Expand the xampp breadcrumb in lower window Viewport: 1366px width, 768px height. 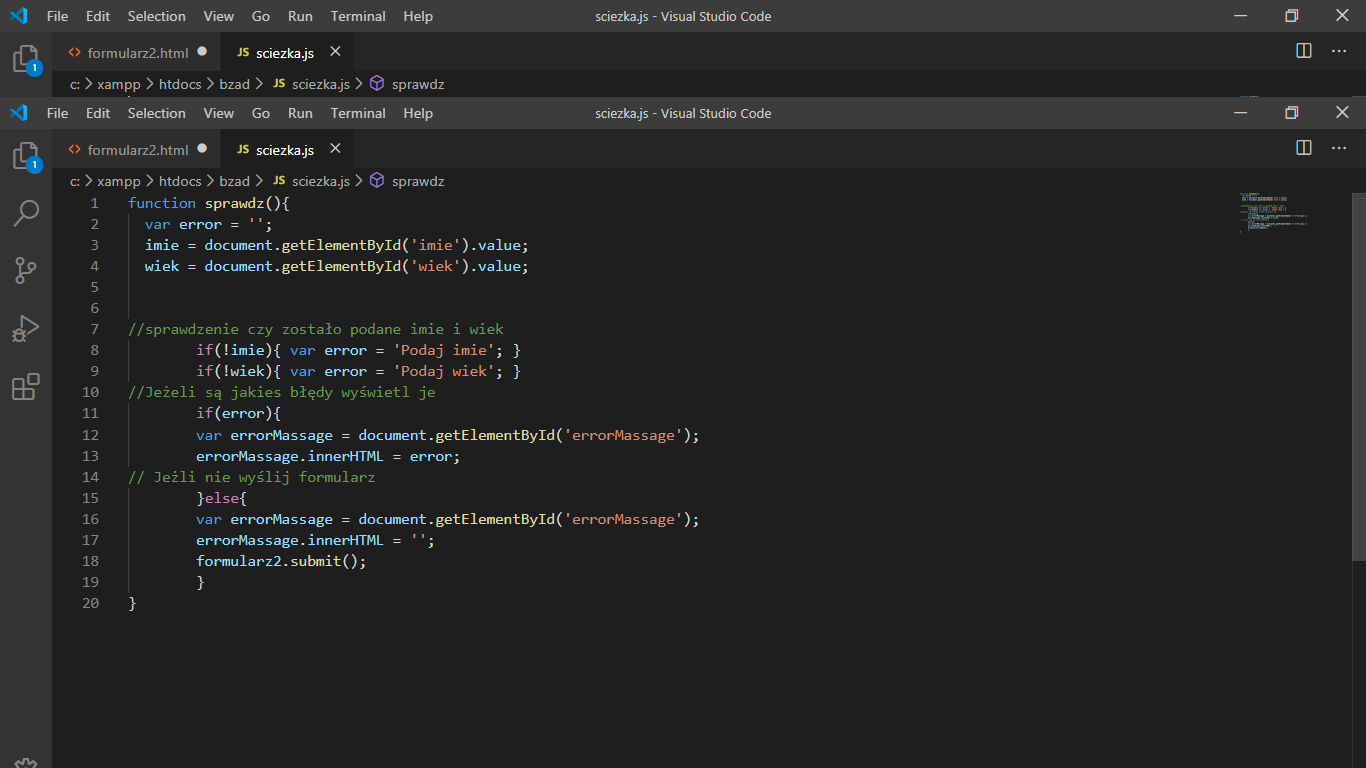click(x=119, y=181)
